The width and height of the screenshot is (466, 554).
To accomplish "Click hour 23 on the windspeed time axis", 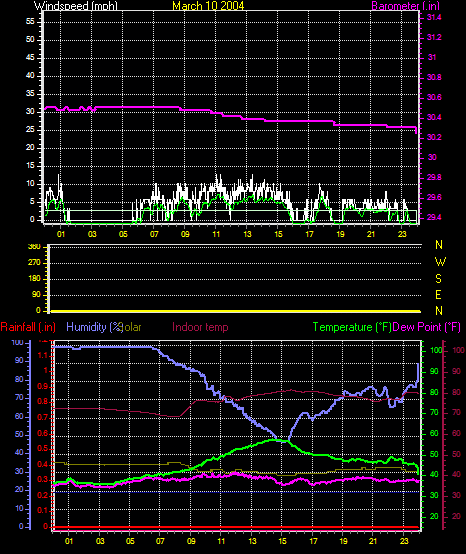I will coord(402,234).
